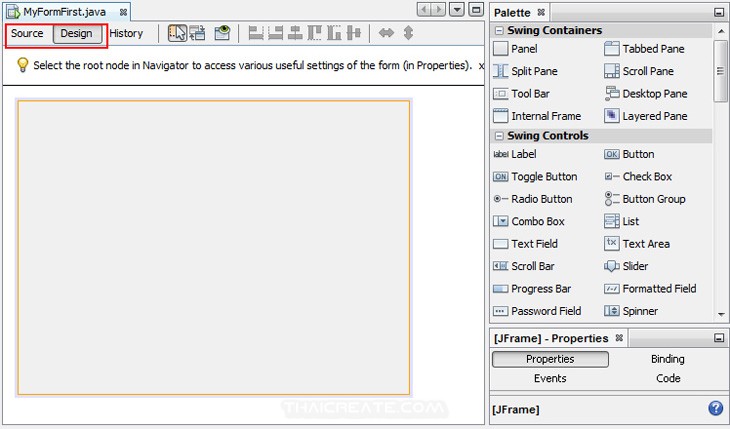Pick Toggle Button control
Viewport: 730px width, 429px height.
(535, 177)
